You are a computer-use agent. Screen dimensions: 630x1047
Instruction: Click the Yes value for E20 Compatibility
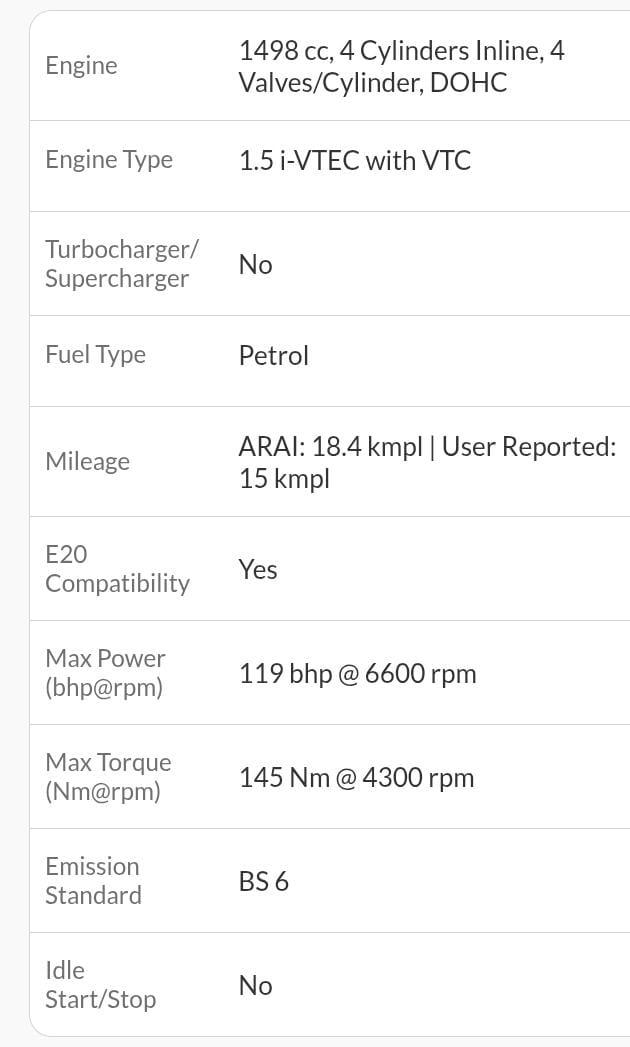(x=258, y=570)
